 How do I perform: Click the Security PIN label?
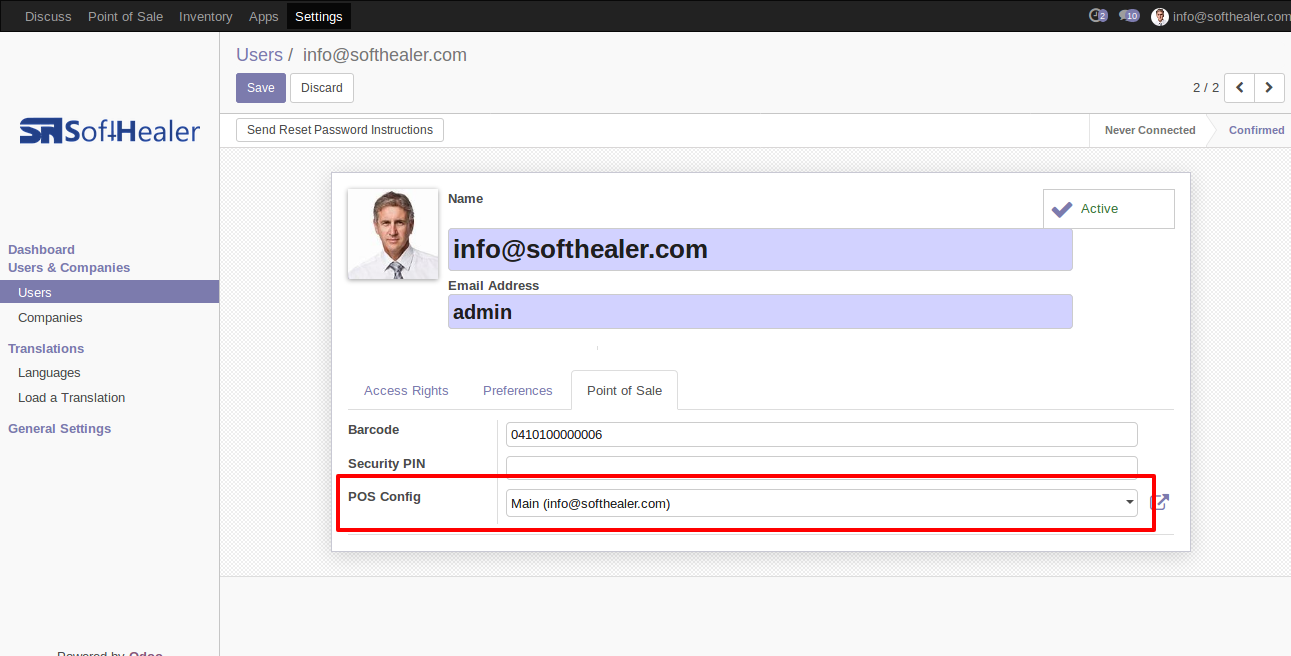[387, 464]
